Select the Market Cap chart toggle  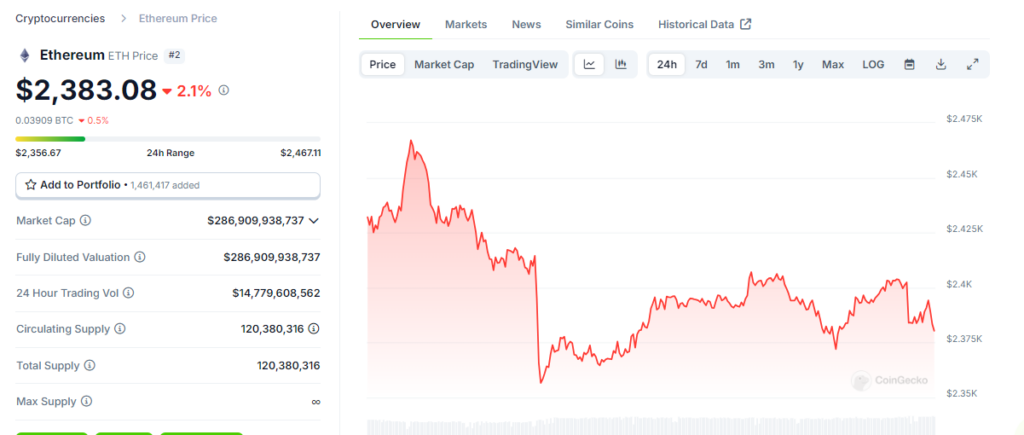[x=444, y=65]
